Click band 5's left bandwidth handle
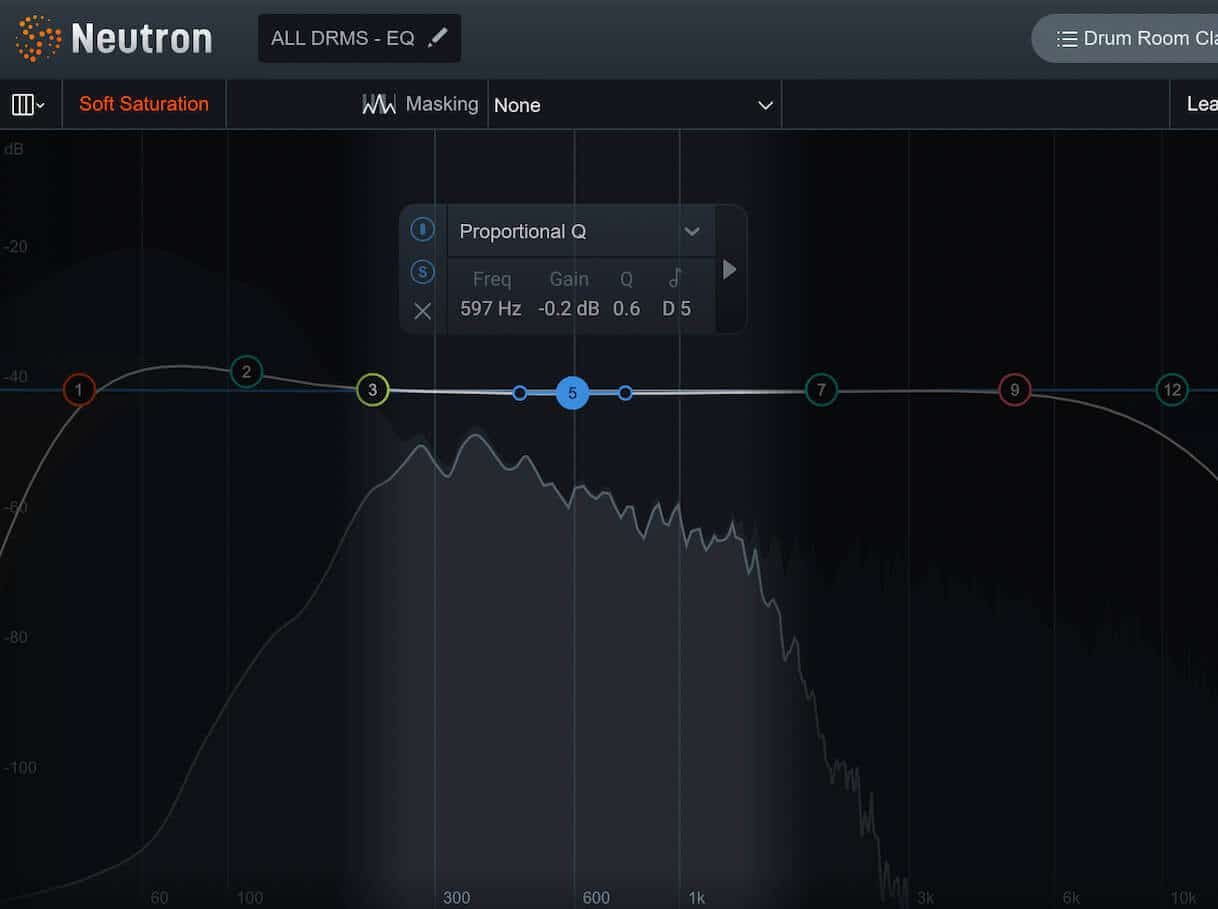1218x909 pixels. coord(520,393)
